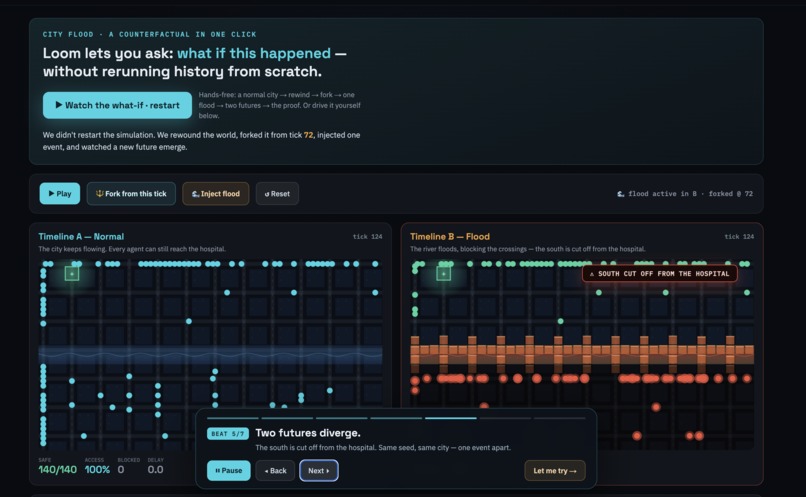The height and width of the screenshot is (497, 806).
Task: Click the first beat progress segment
Action: click(232, 418)
